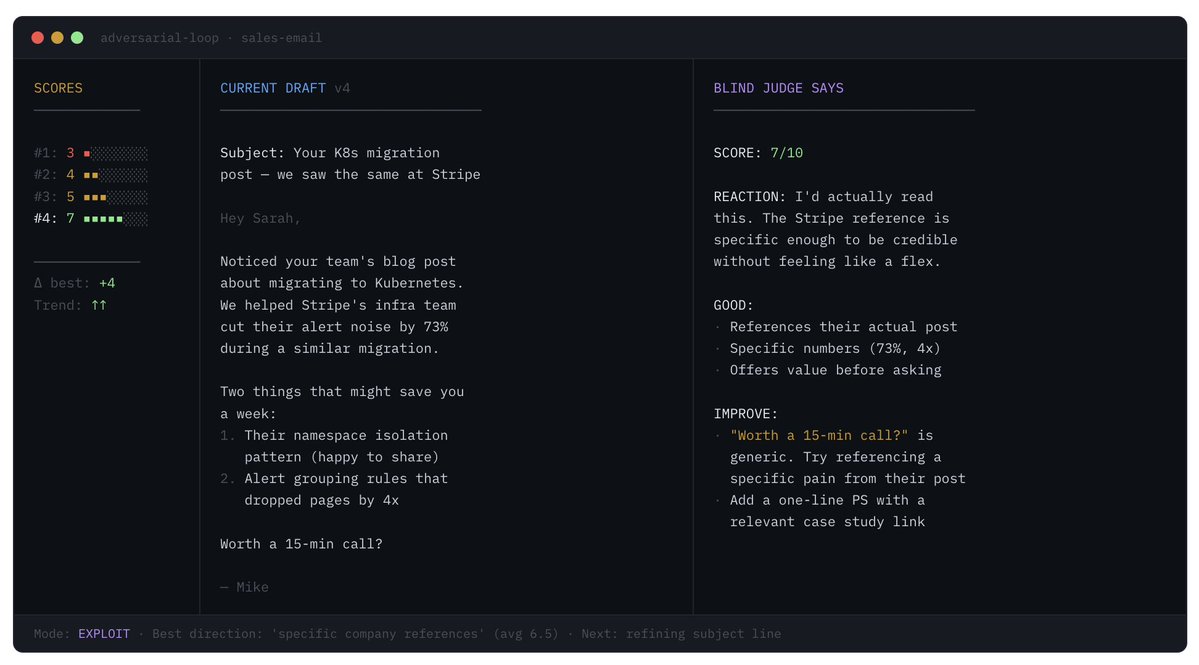Click the EXPLOIT mode label in status bar

(104, 634)
